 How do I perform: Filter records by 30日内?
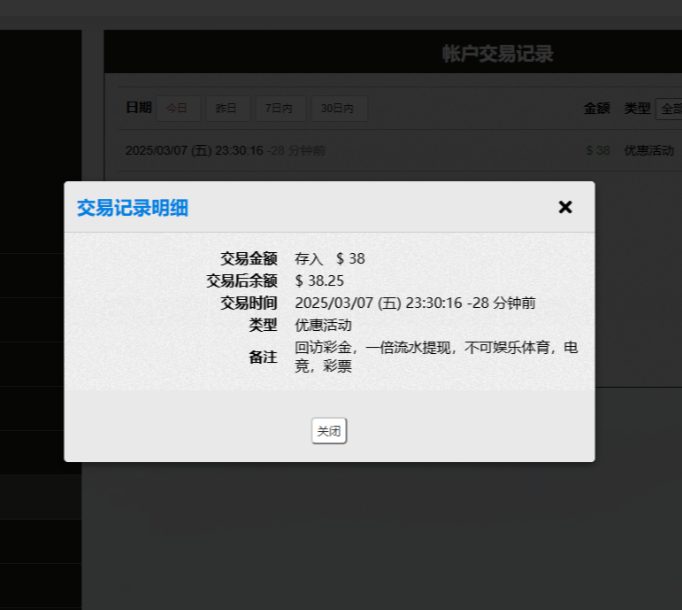coord(338,108)
